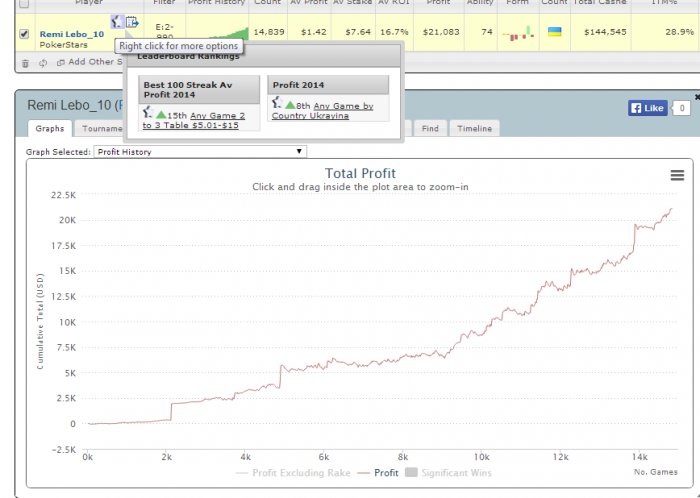Open Any Game 2 to 3 Table link
Image resolution: width=700 pixels, height=498 pixels.
[x=199, y=120]
